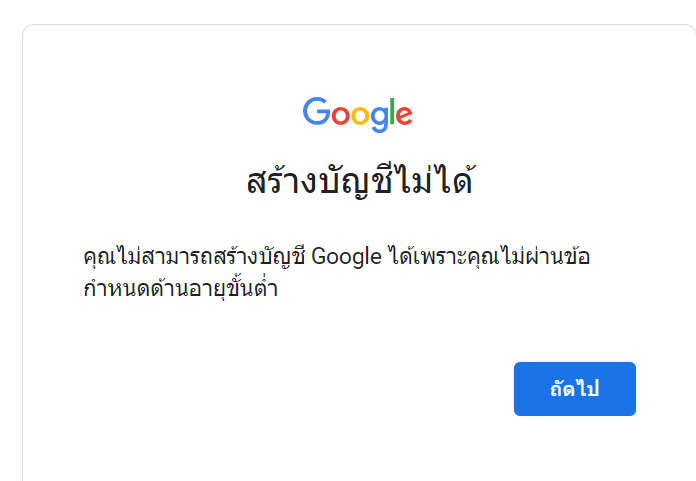696x481 pixels.
Task: Click the white space between the heading and message
Action: (x=358, y=221)
